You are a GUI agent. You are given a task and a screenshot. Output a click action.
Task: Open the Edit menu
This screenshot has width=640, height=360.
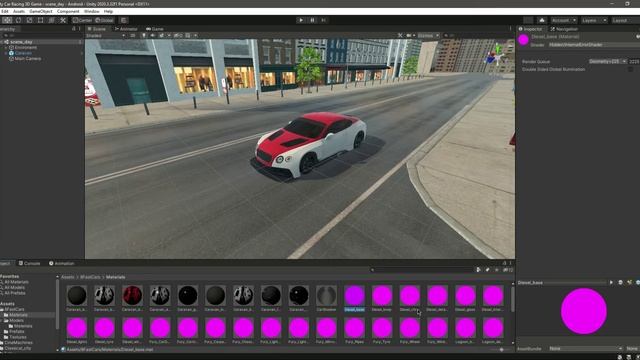[x=4, y=11]
